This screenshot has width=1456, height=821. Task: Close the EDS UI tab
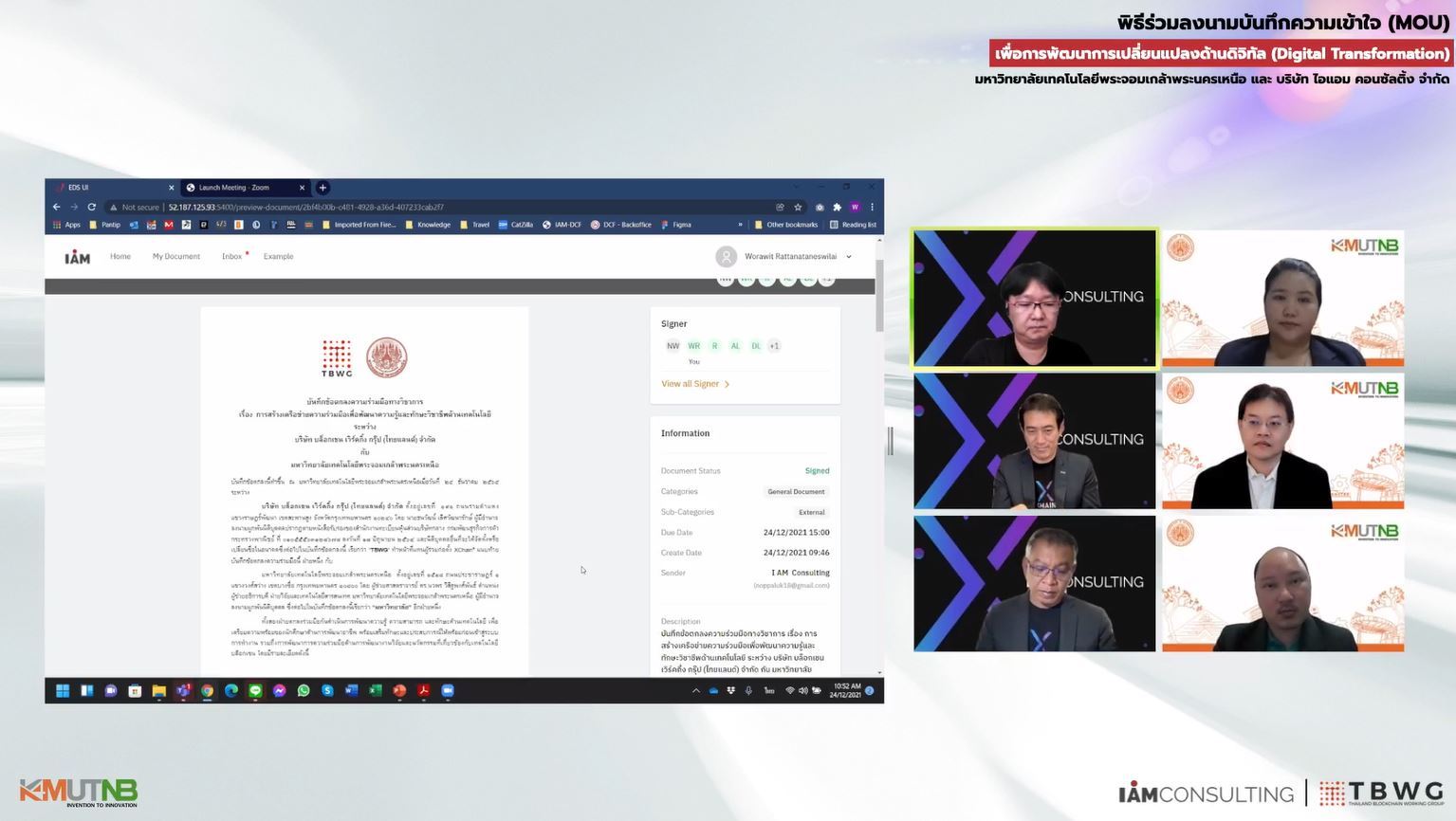pyautogui.click(x=172, y=188)
